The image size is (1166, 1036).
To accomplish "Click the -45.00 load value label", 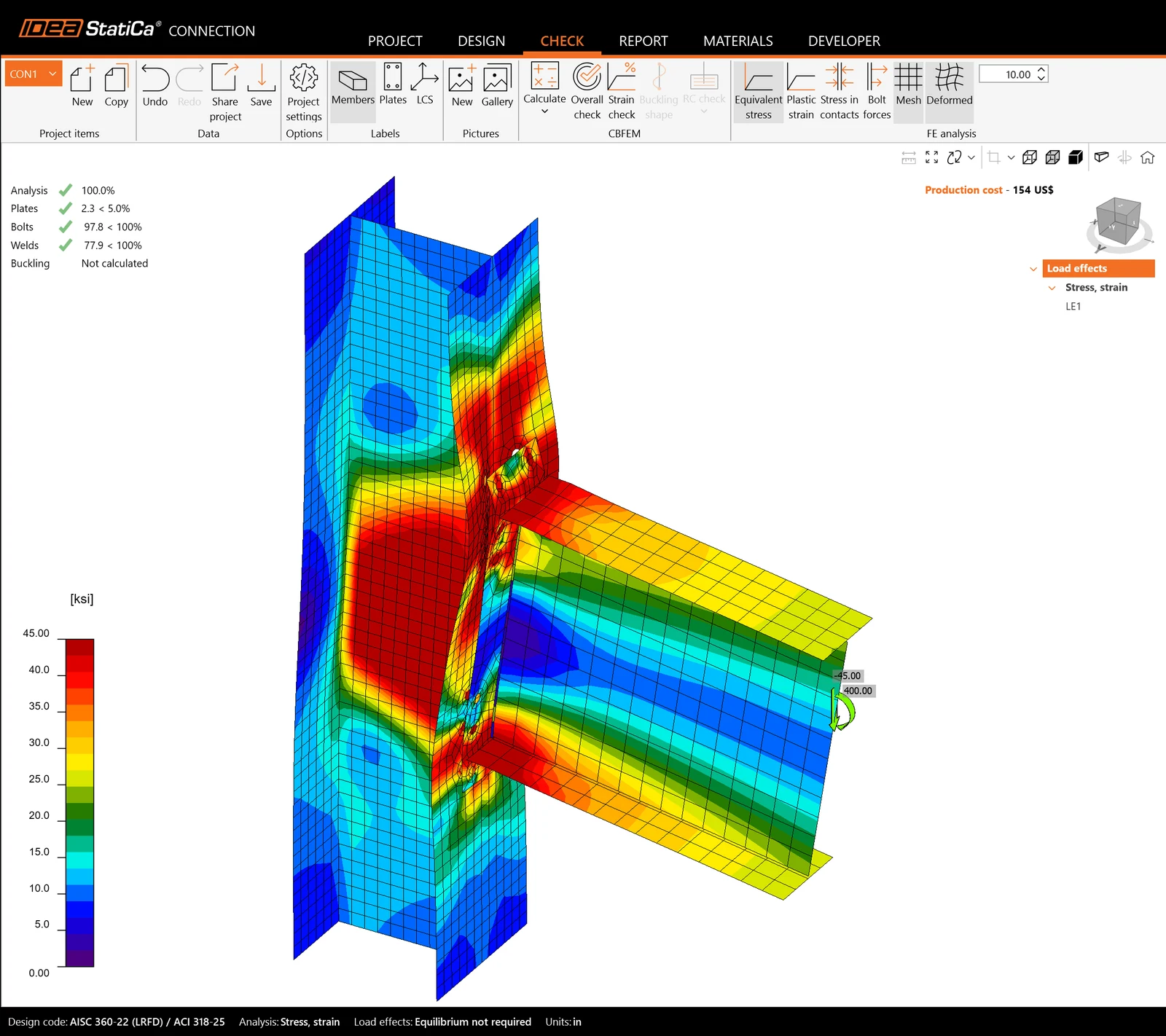I will (x=848, y=675).
